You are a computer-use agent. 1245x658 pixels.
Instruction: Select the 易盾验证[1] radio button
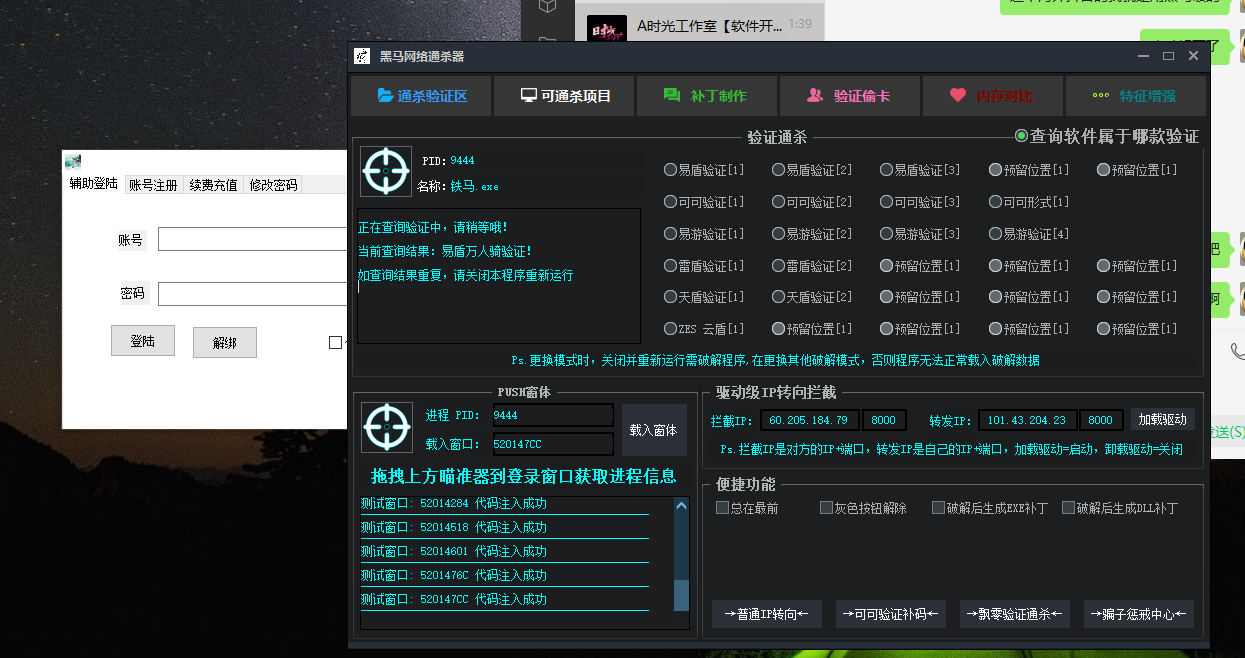[x=668, y=169]
